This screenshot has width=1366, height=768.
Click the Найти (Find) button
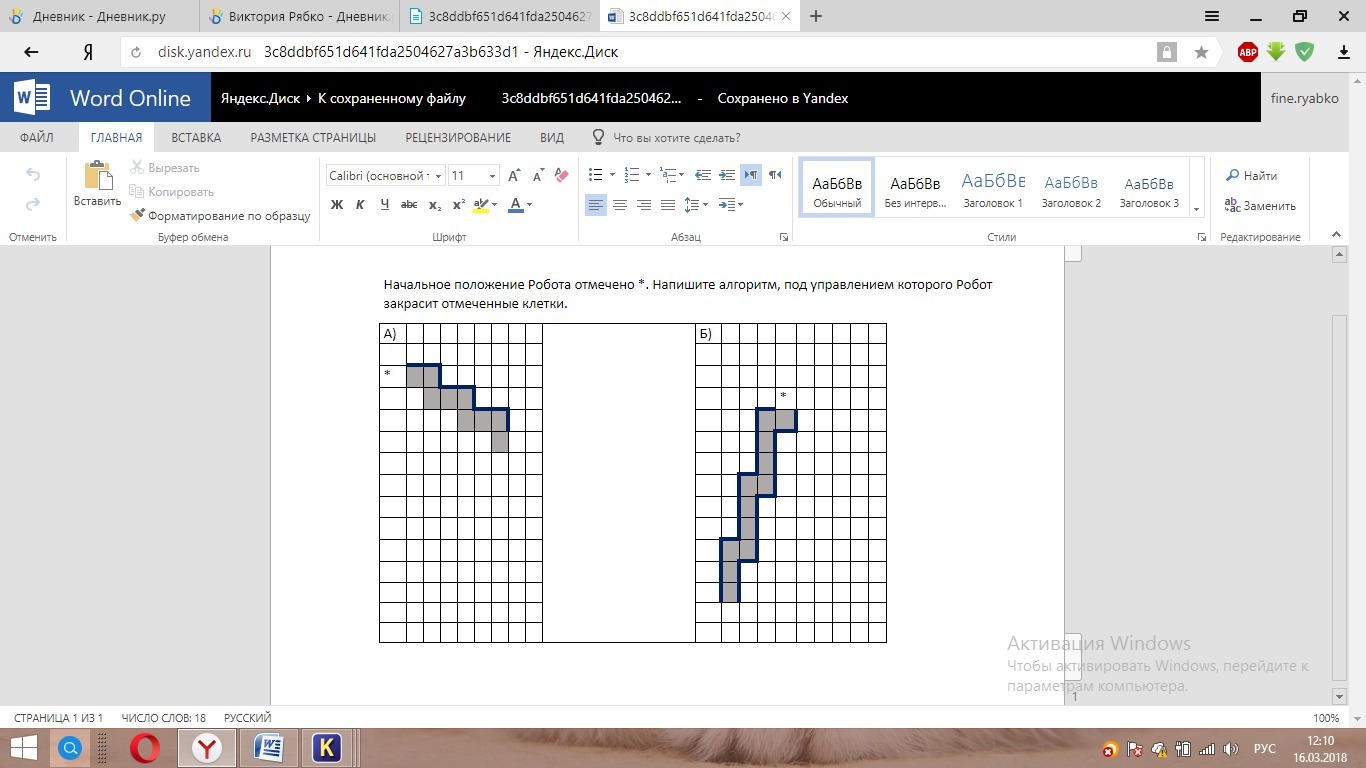click(x=1251, y=175)
